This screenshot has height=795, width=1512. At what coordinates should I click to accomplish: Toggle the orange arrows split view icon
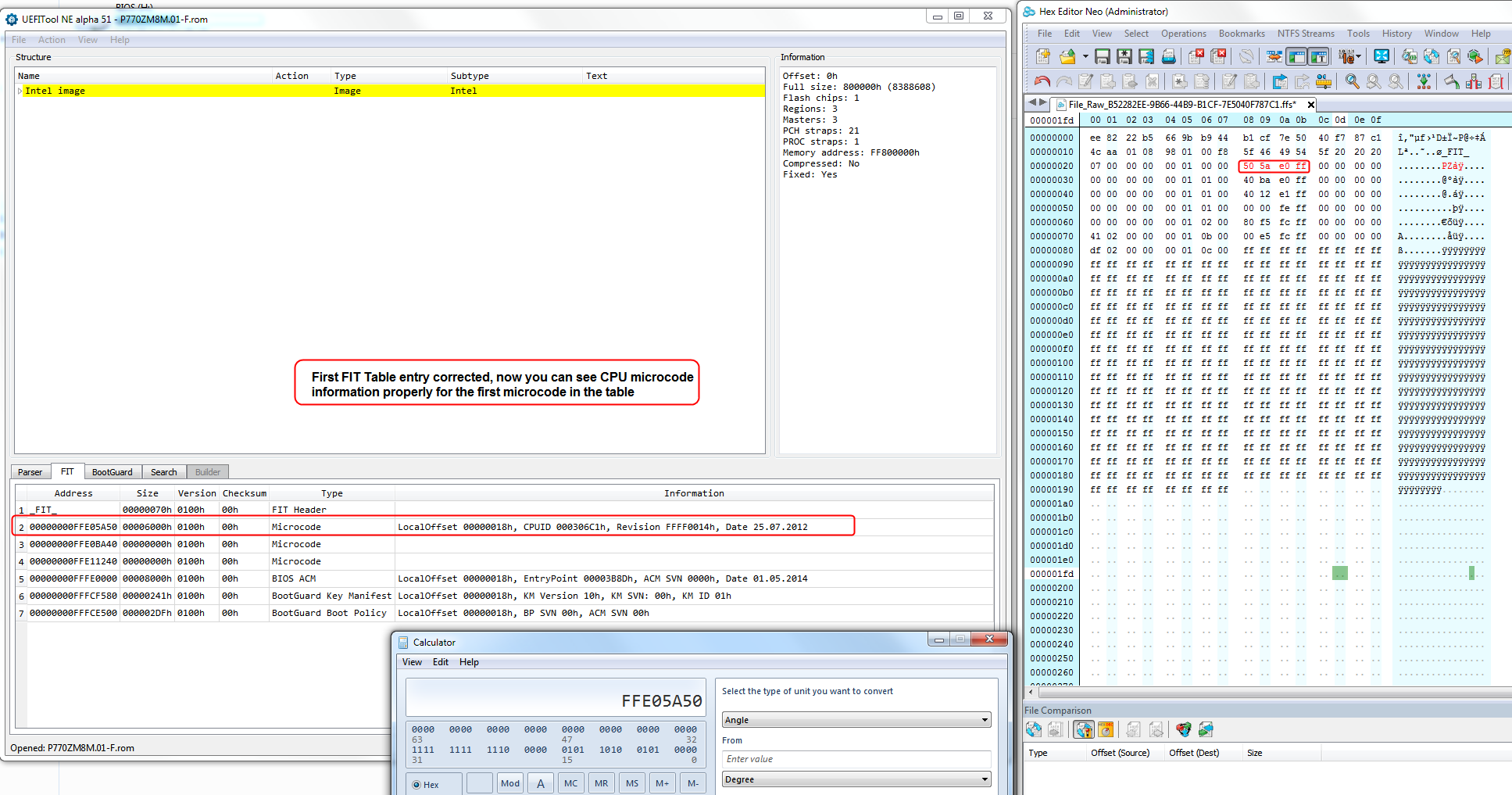1274,56
